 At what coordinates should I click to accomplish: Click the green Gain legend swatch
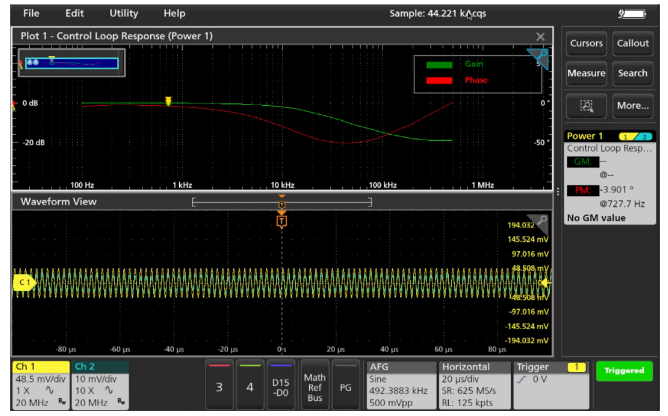tap(439, 65)
